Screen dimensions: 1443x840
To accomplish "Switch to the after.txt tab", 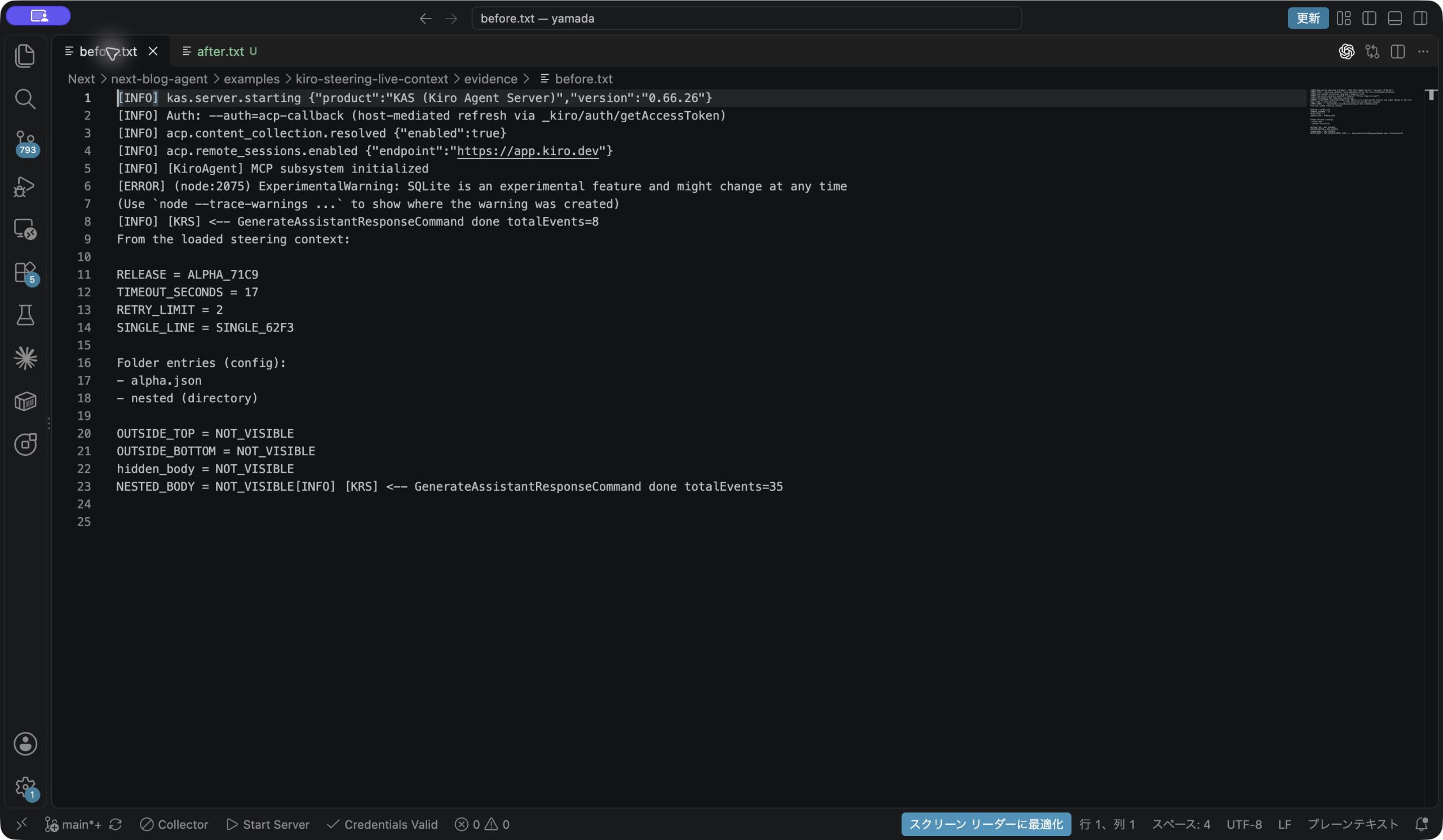I will click(x=220, y=51).
